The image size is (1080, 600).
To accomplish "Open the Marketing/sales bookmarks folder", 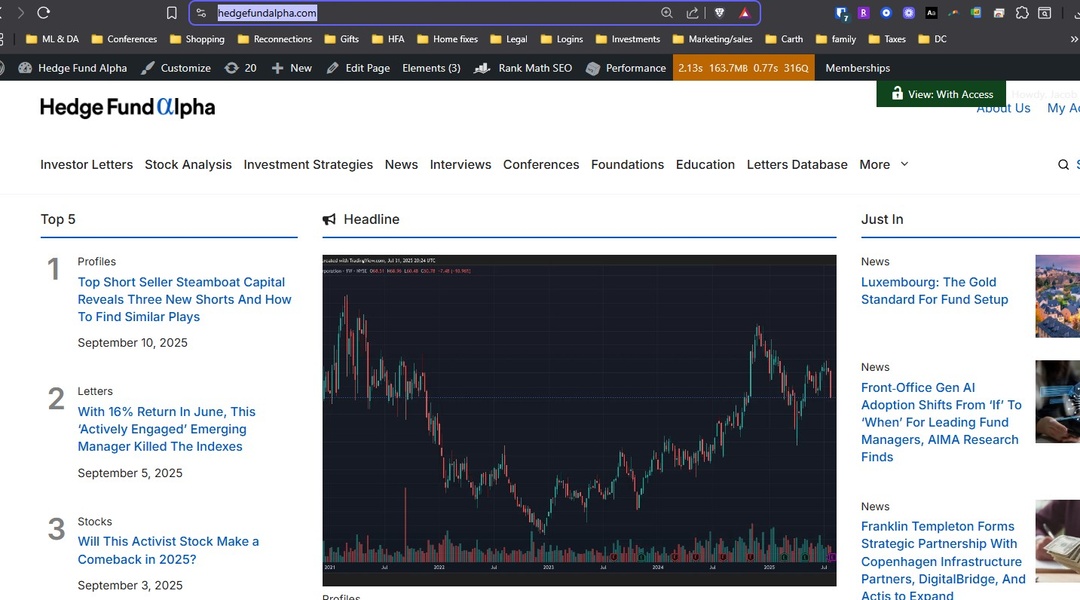I will pyautogui.click(x=712, y=39).
